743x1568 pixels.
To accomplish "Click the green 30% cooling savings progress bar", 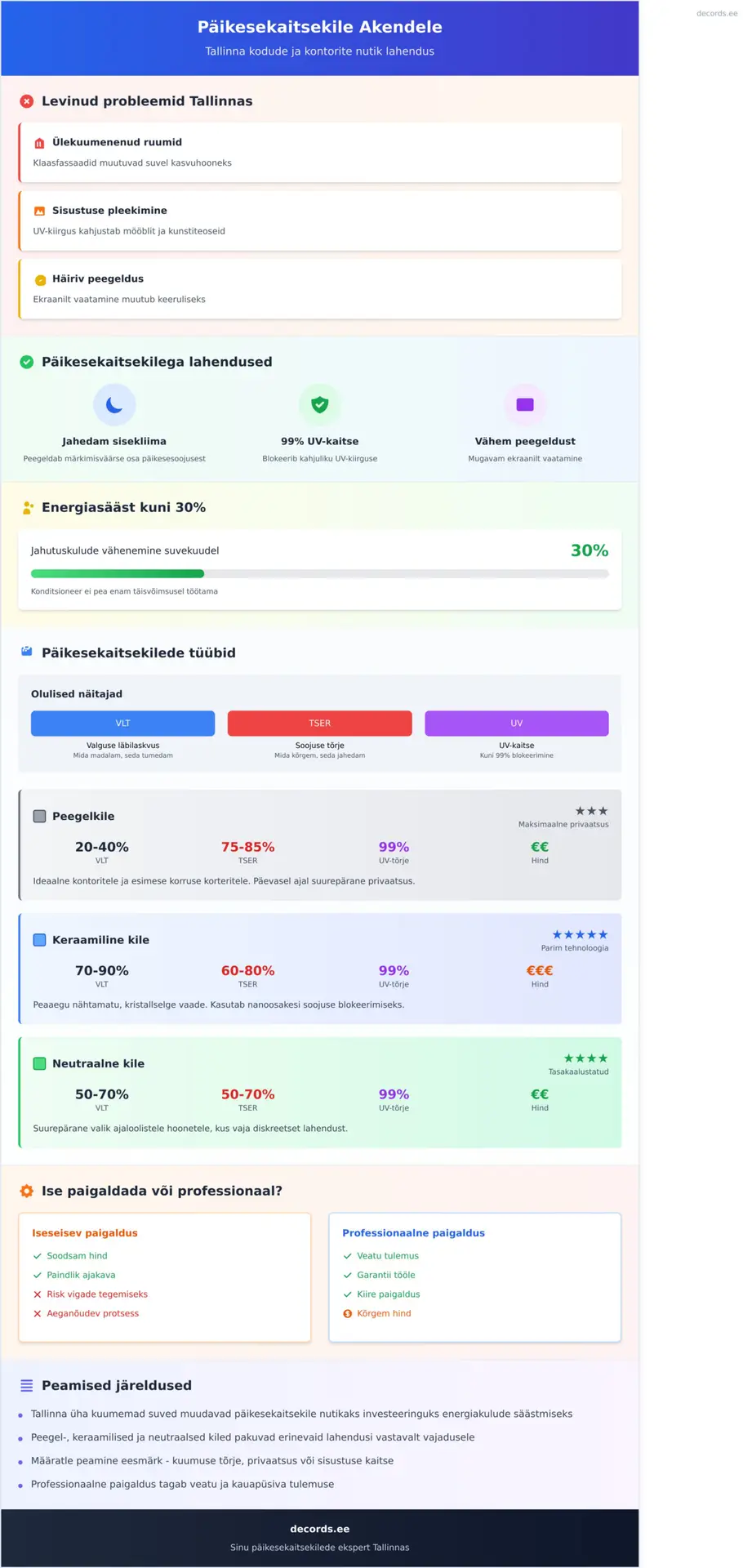I will [118, 573].
